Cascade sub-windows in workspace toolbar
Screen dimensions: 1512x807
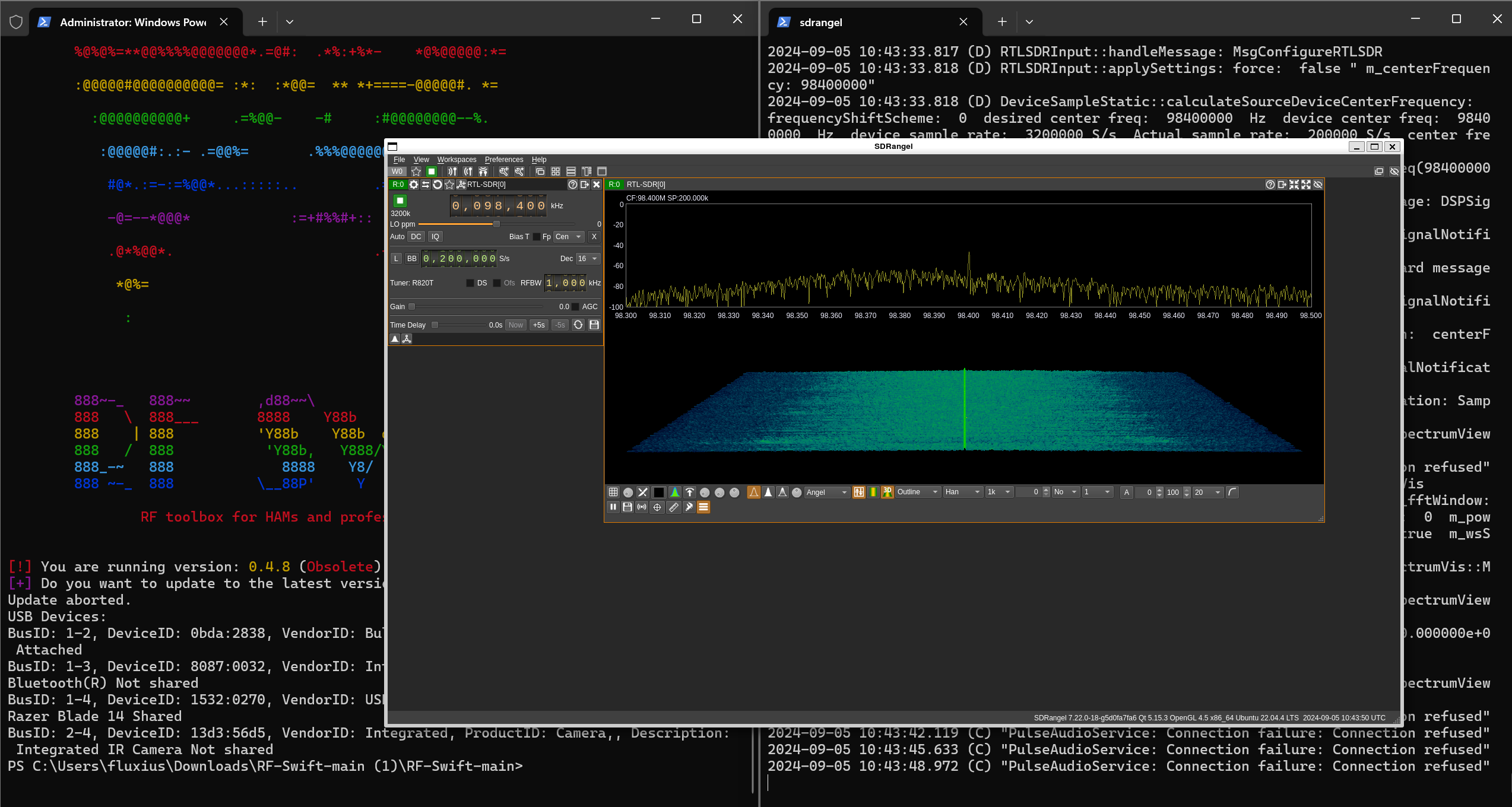[x=540, y=171]
